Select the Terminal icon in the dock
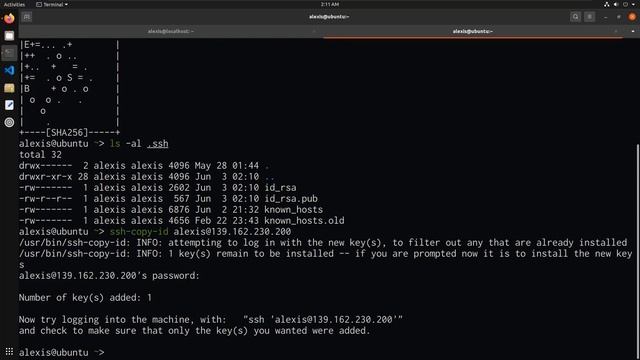 tap(9, 53)
